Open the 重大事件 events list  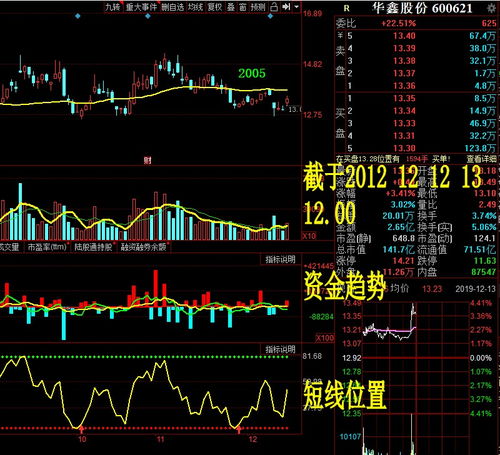pyautogui.click(x=141, y=7)
